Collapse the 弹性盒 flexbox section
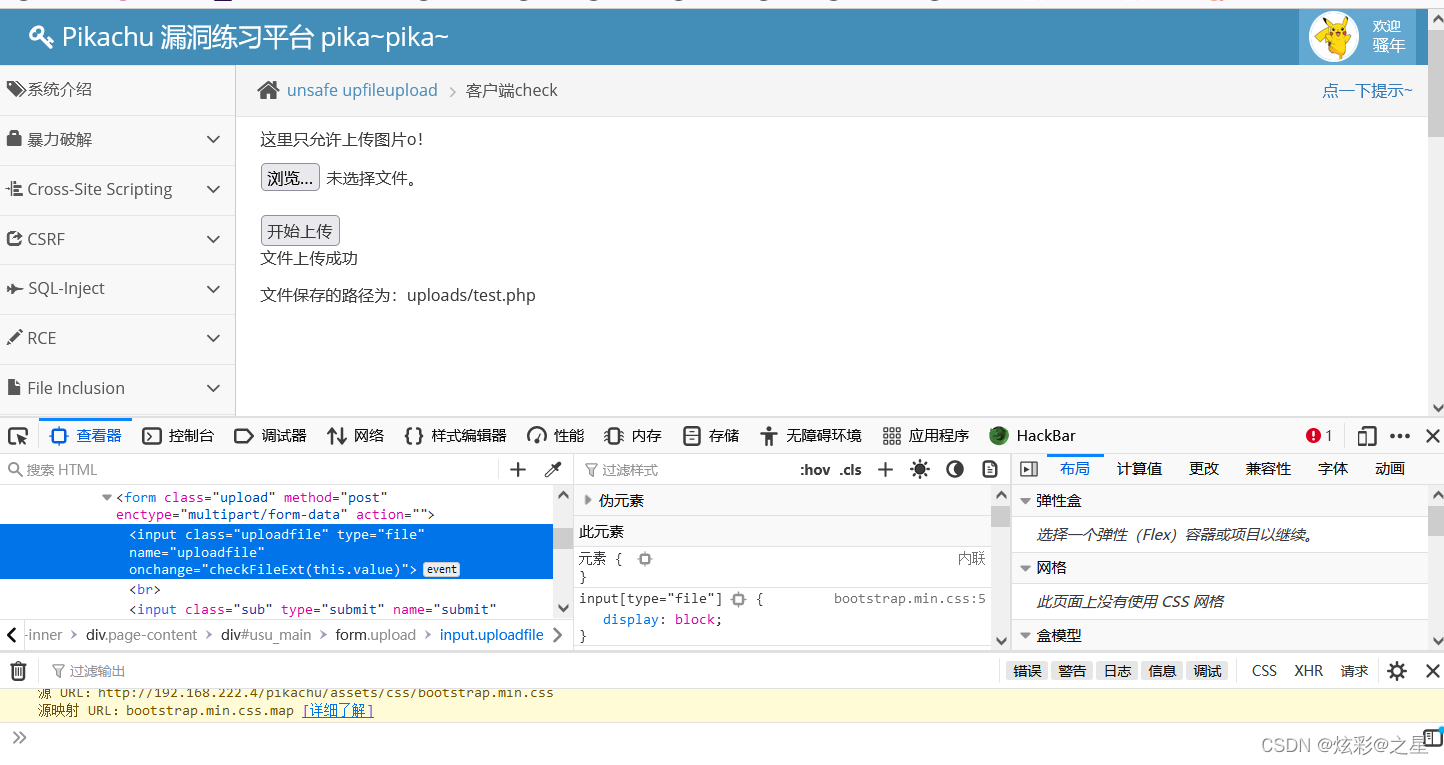Viewport: 1444px width, 765px height. tap(1026, 501)
